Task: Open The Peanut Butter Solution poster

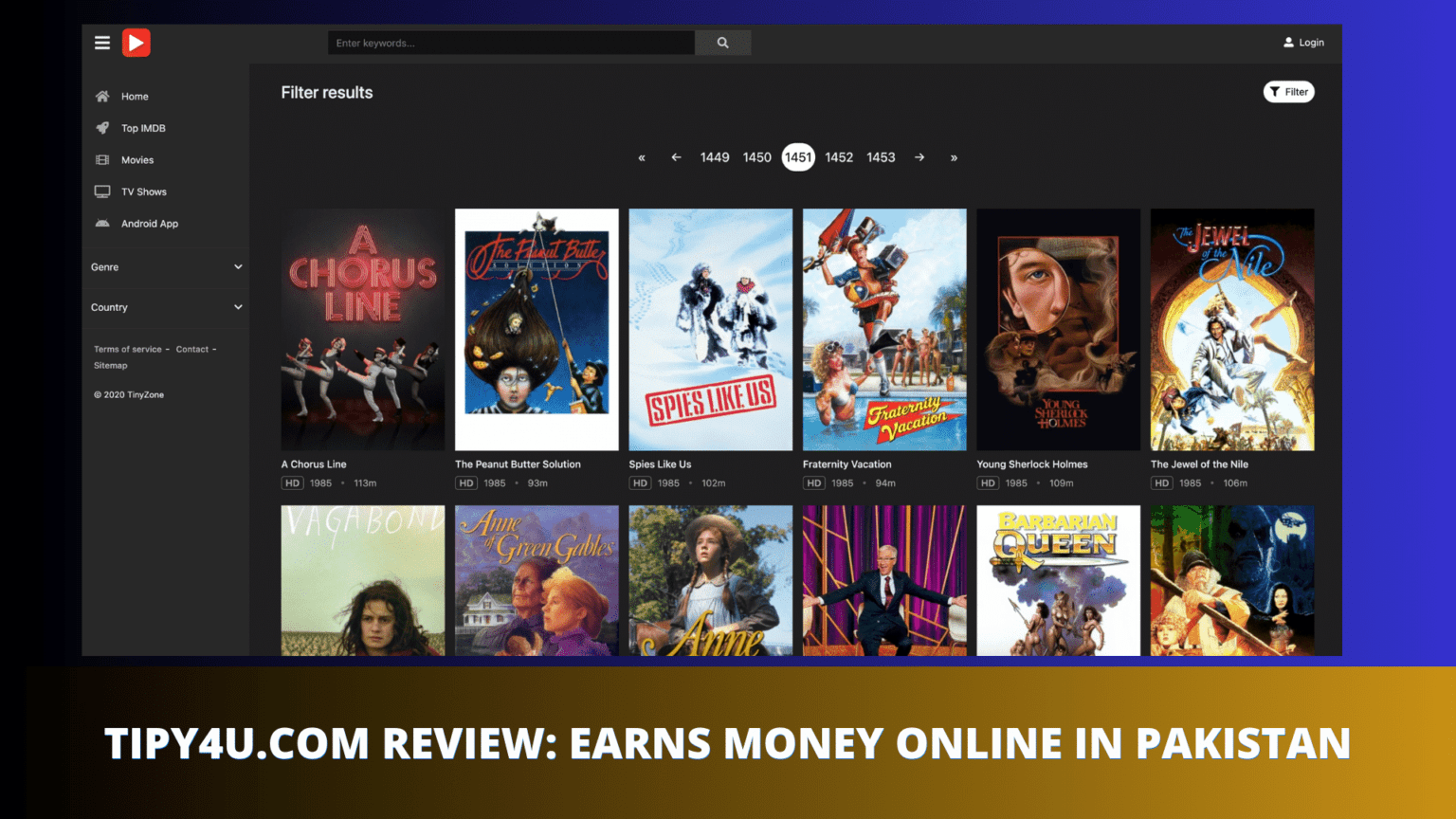Action: tap(537, 330)
